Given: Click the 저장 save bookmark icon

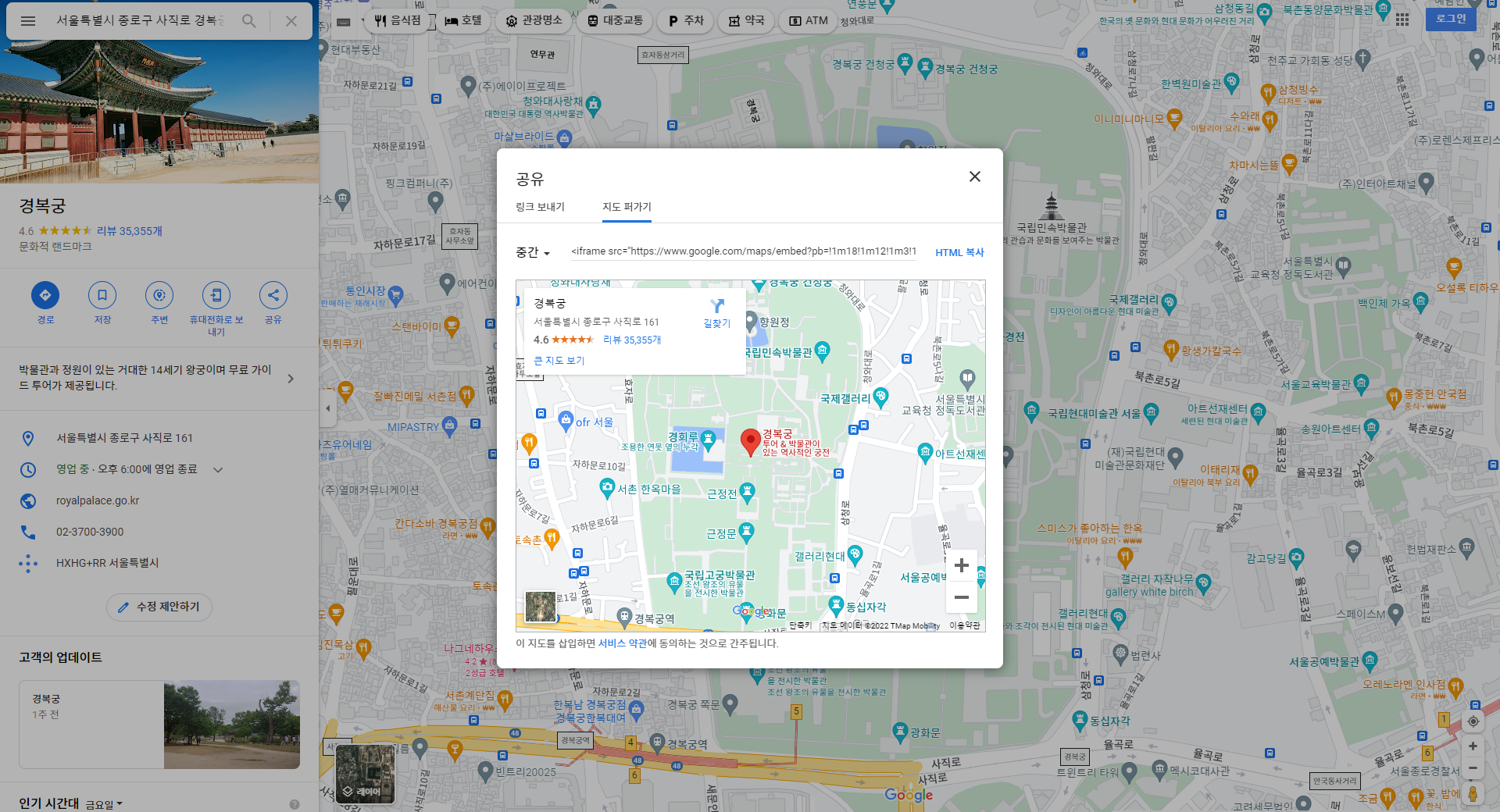Looking at the screenshot, I should tap(102, 295).
